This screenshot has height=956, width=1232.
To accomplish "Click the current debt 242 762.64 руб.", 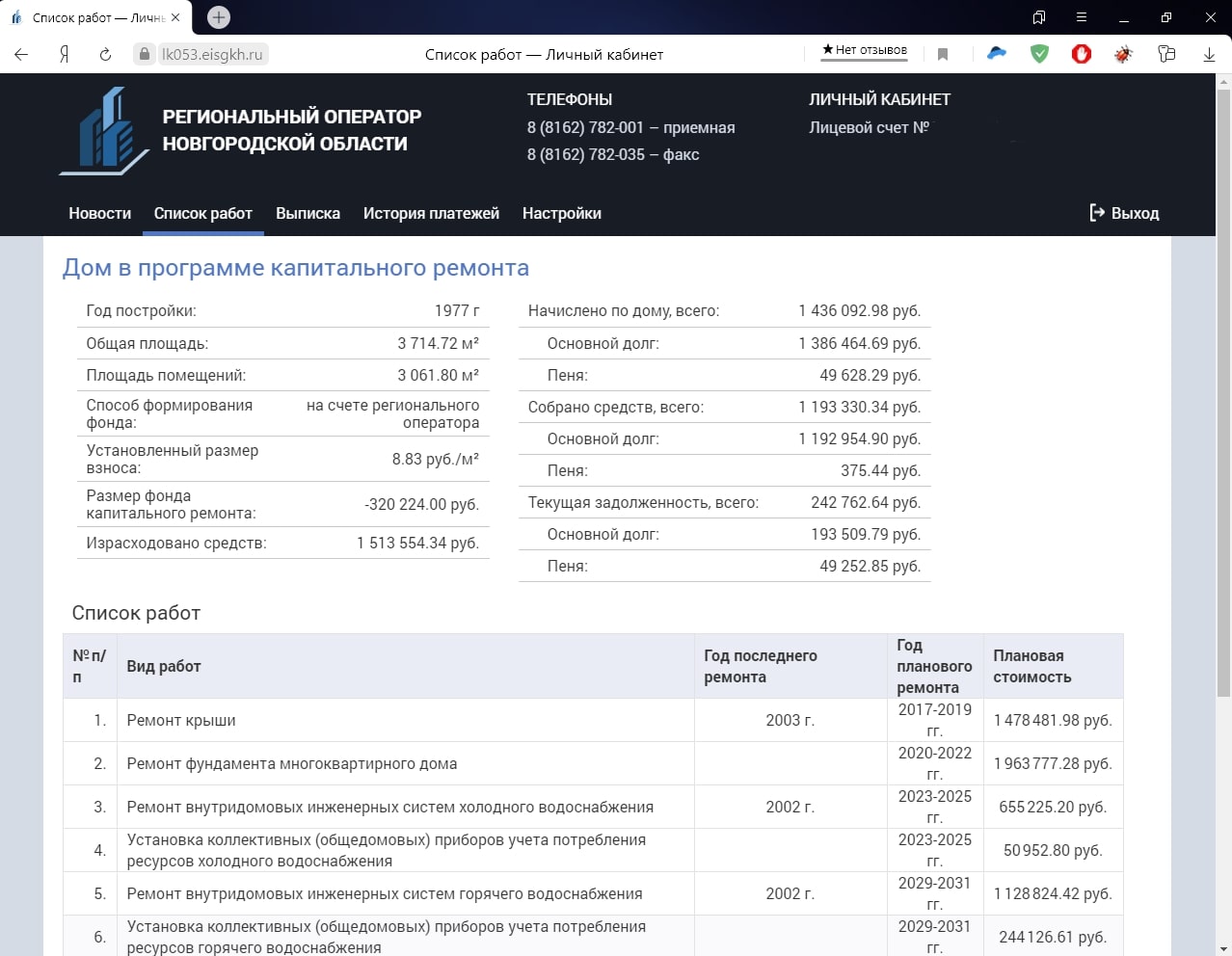I will coord(866,502).
